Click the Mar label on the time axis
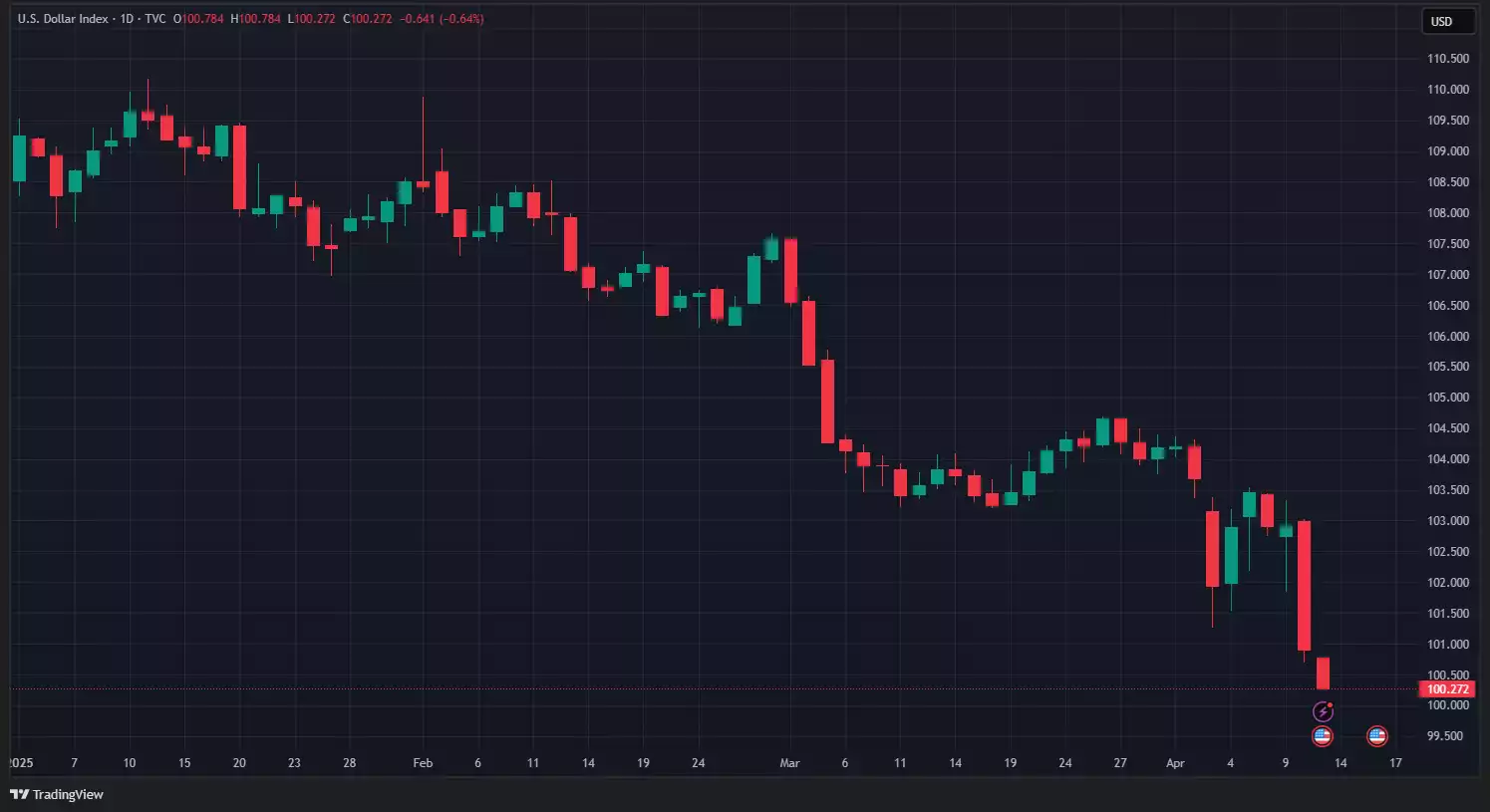 click(789, 763)
